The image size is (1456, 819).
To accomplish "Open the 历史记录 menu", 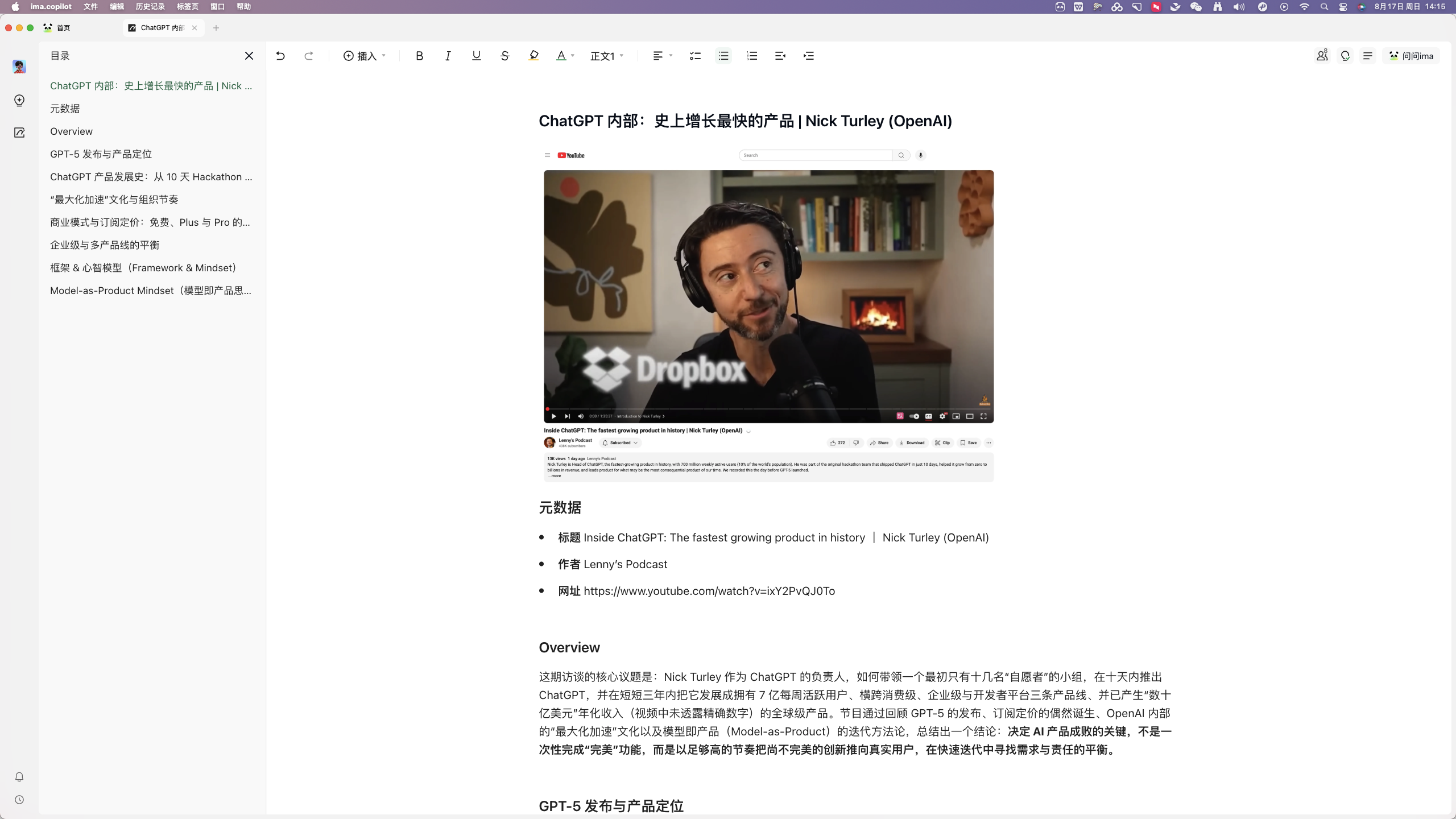I will pos(150,7).
